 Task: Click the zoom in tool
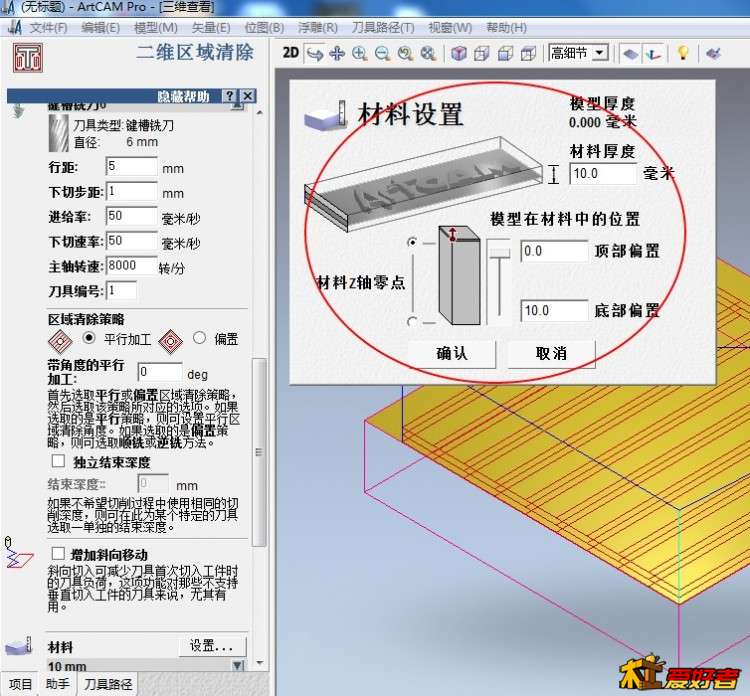[x=360, y=54]
